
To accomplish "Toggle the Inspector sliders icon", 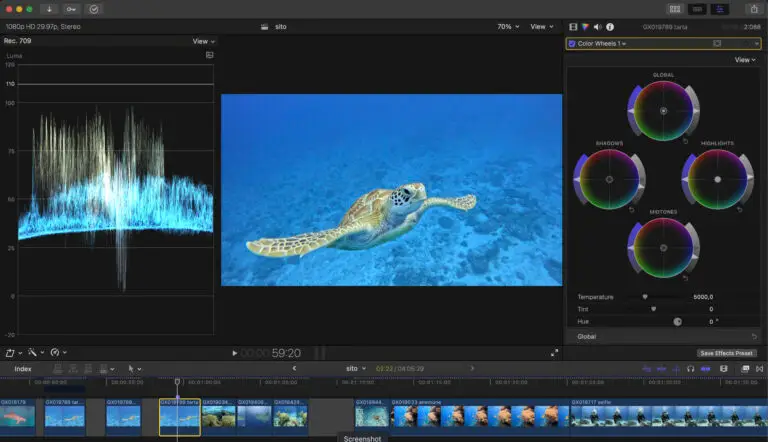I will coord(720,9).
